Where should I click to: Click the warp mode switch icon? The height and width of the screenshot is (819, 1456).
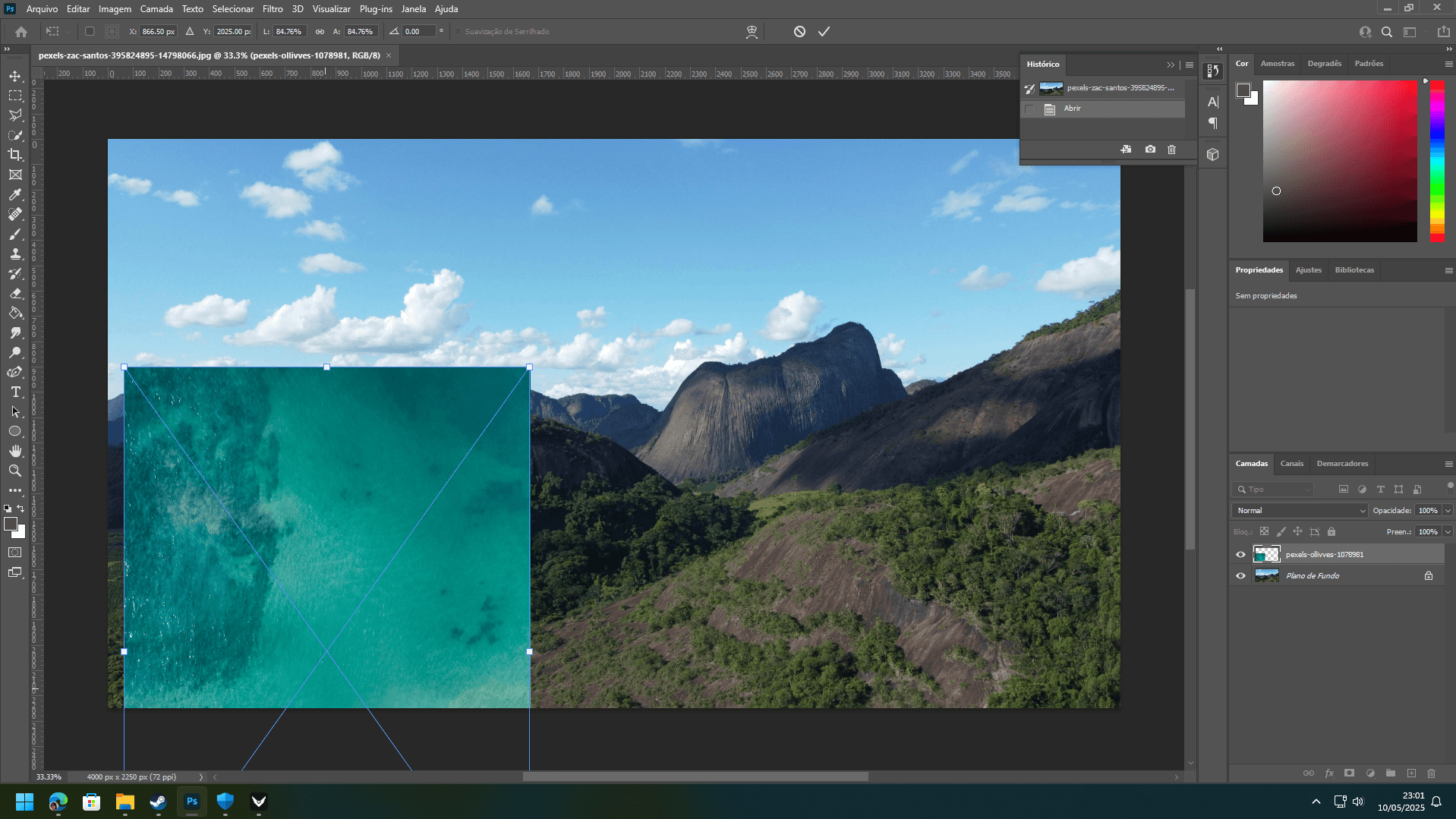pyautogui.click(x=752, y=32)
